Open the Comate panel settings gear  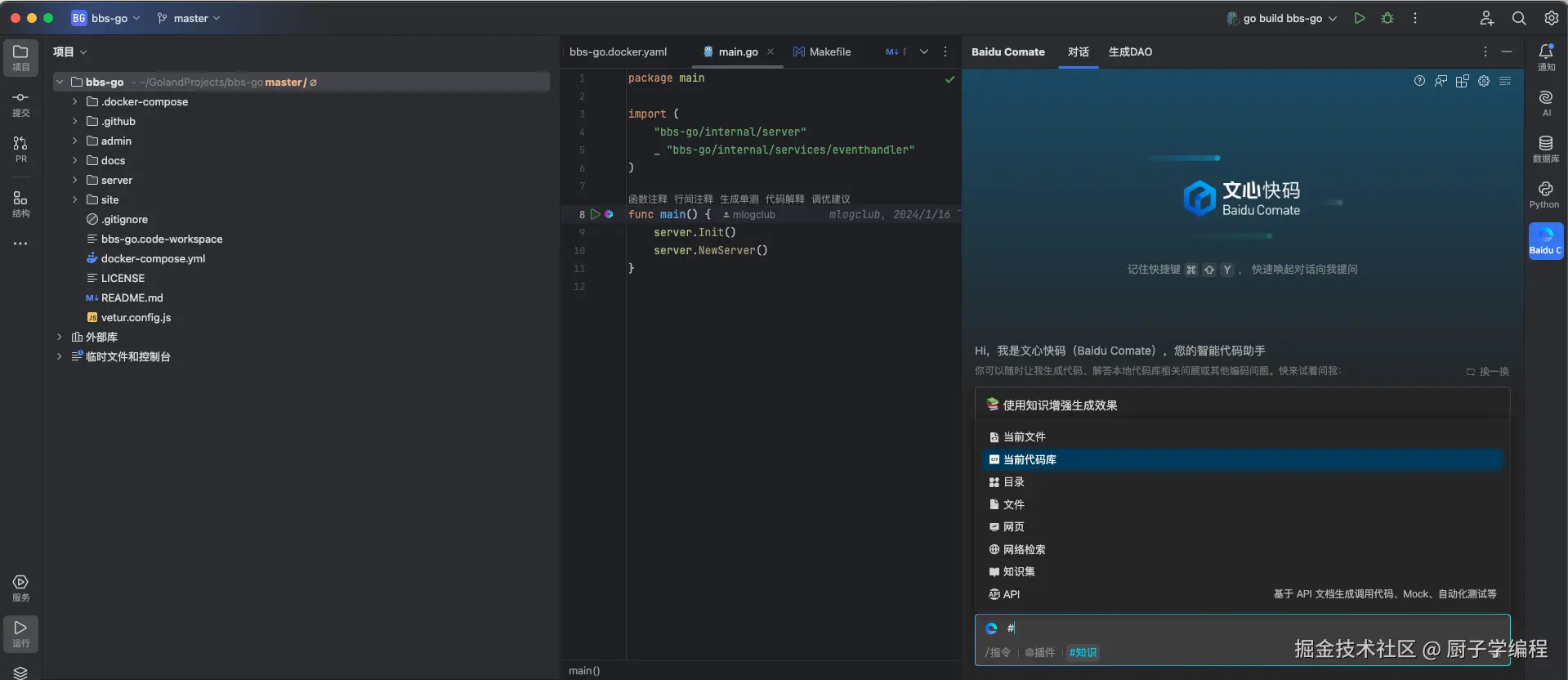tap(1484, 81)
